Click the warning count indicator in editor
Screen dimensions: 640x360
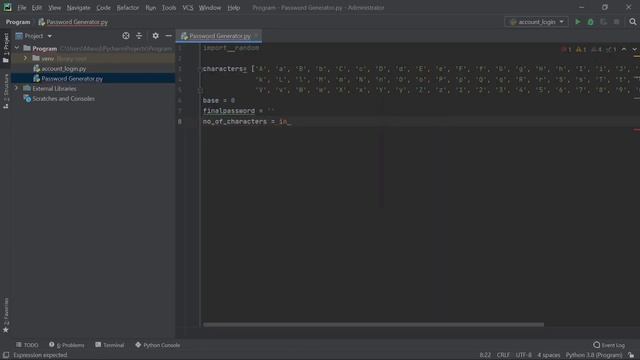point(581,49)
